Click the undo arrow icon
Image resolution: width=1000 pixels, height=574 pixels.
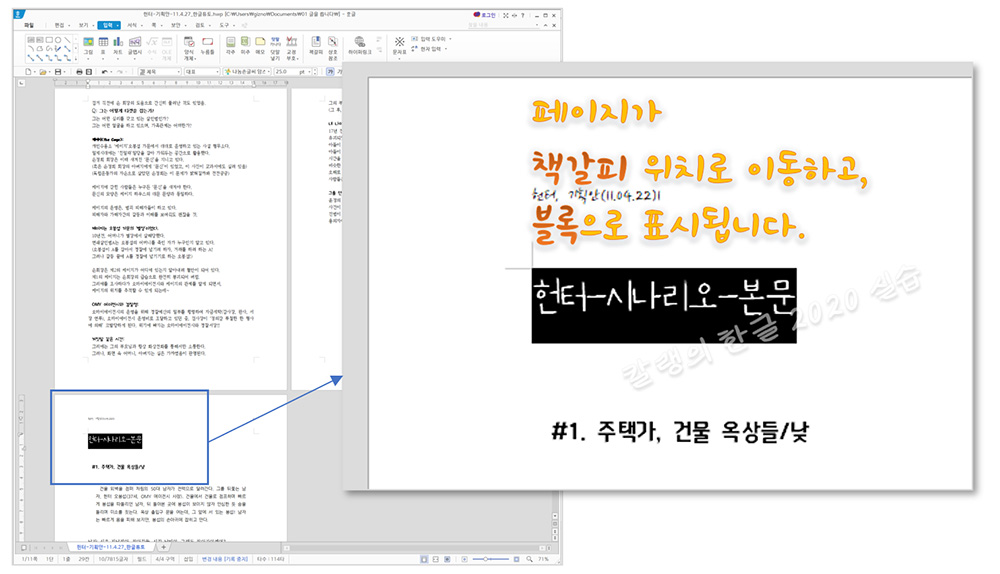pos(105,72)
